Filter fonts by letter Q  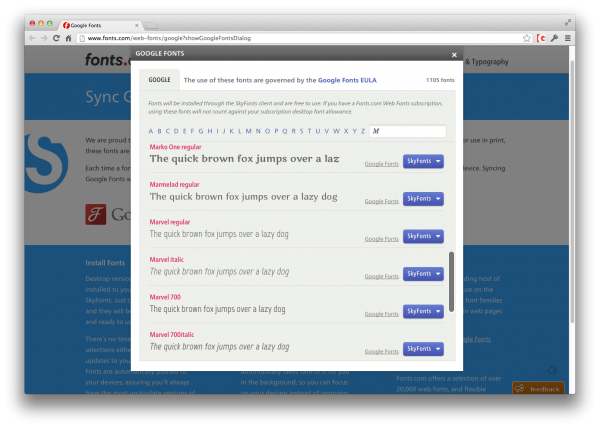pos(284,131)
